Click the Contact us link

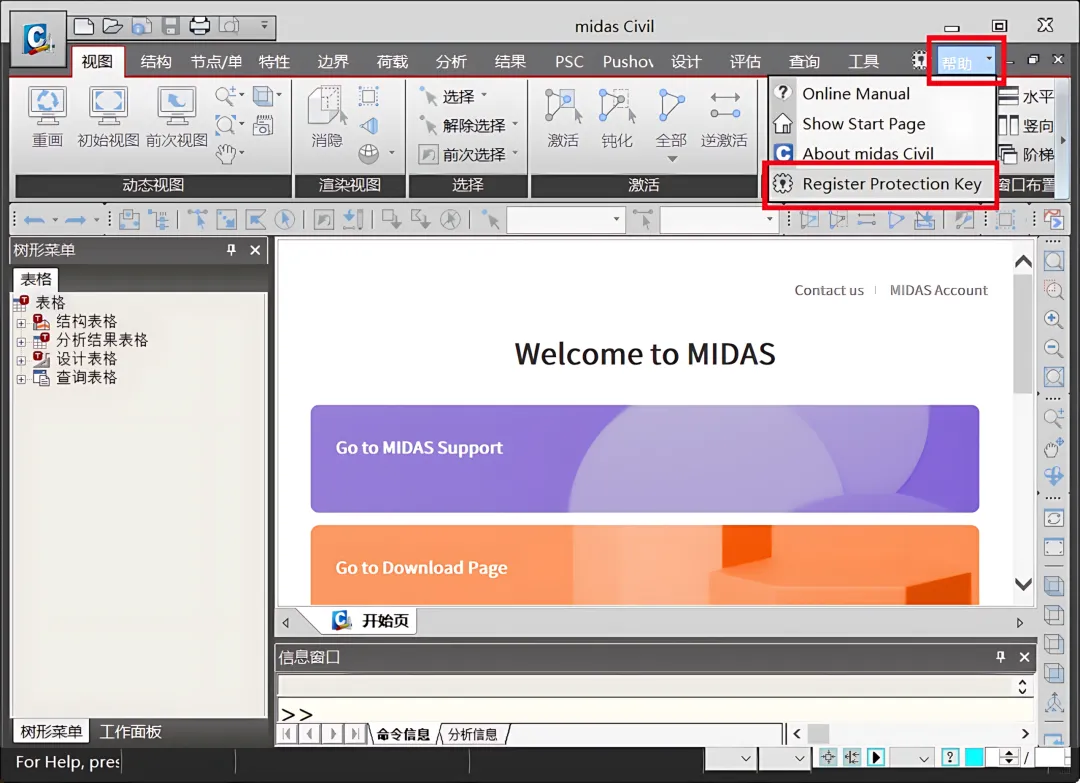point(829,291)
